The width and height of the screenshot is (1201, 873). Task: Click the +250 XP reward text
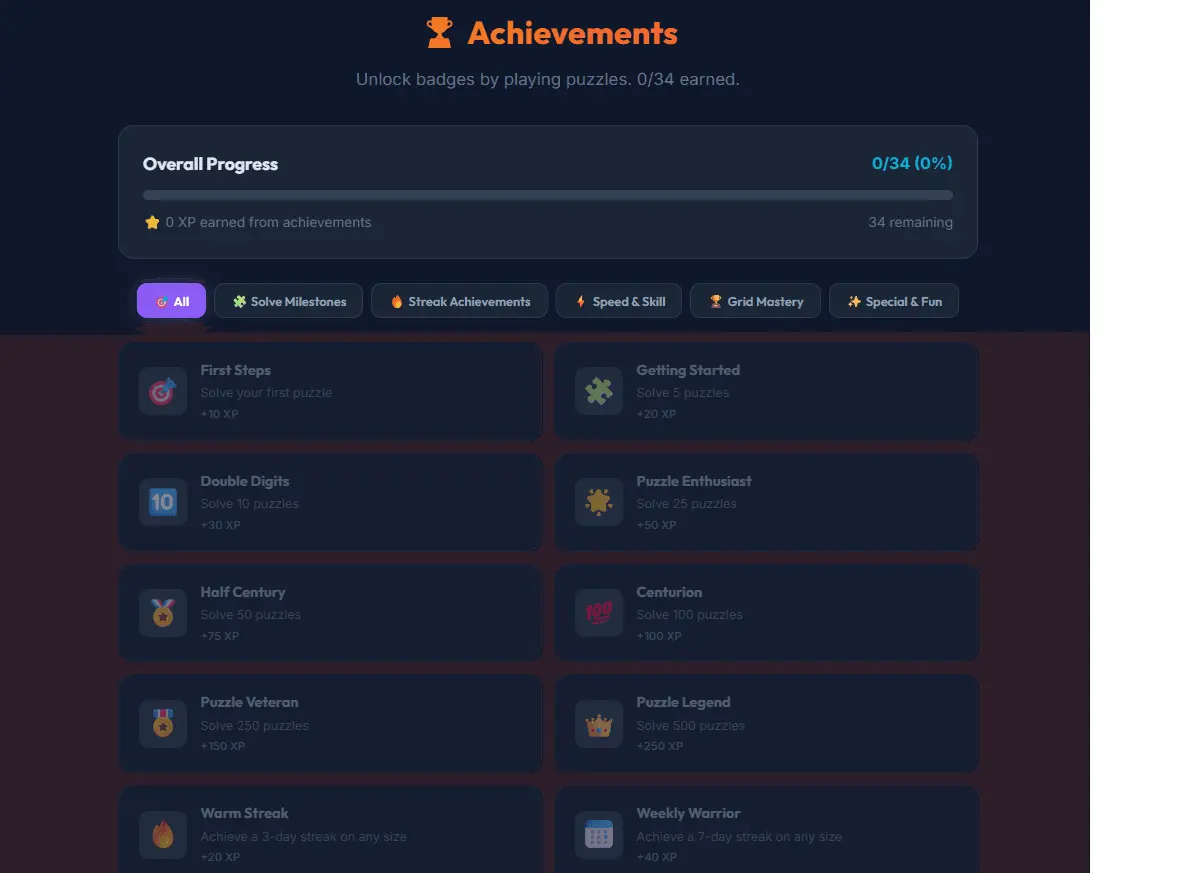660,746
